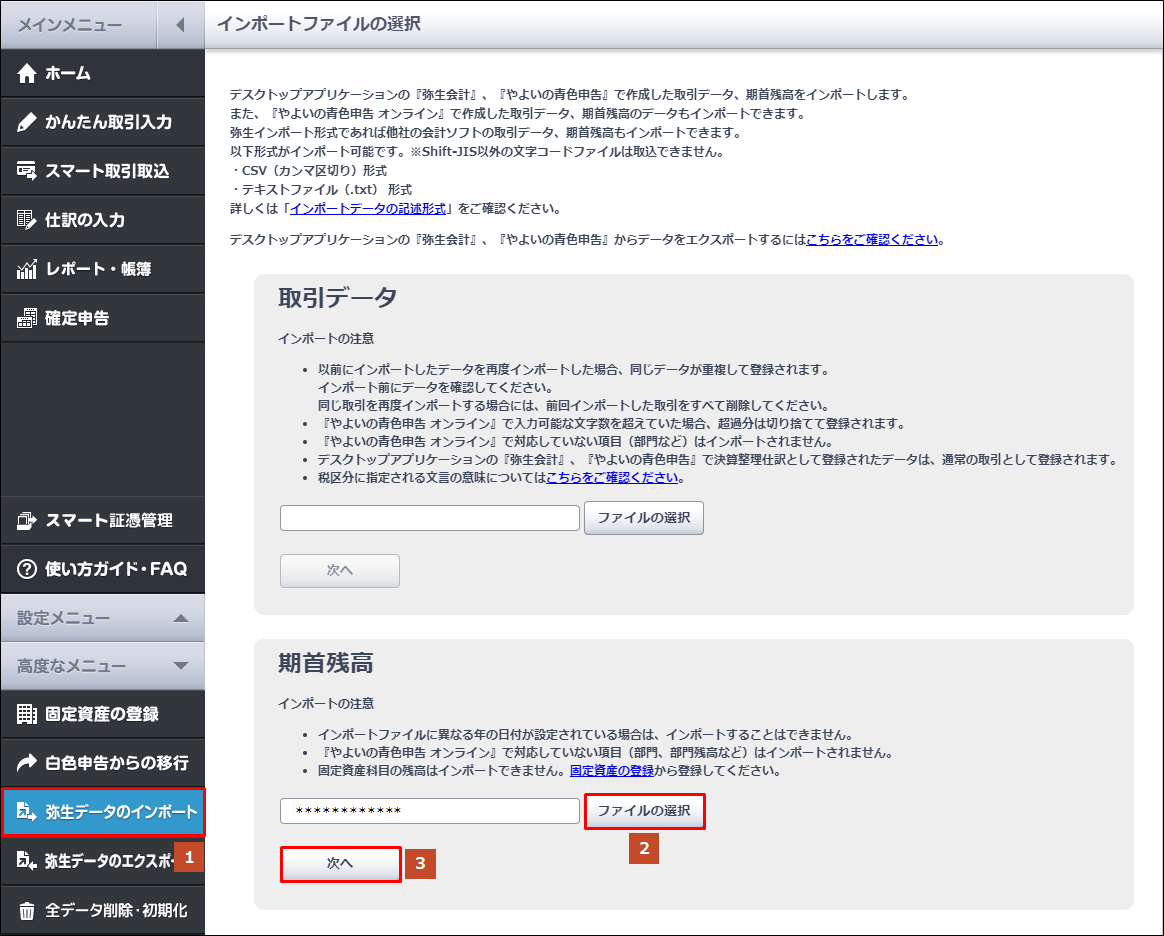Open the ホーム menu item
The image size is (1164, 936).
(102, 73)
